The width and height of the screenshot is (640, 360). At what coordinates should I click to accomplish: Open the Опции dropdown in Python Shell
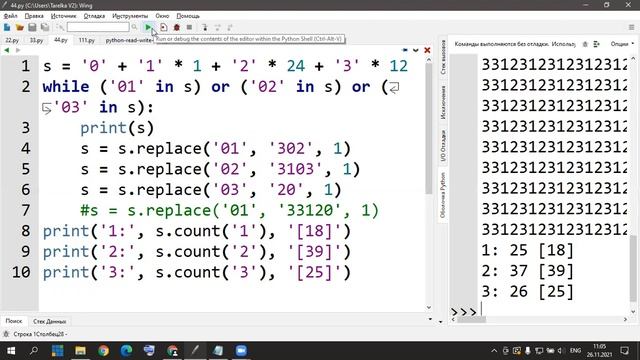pos(622,44)
